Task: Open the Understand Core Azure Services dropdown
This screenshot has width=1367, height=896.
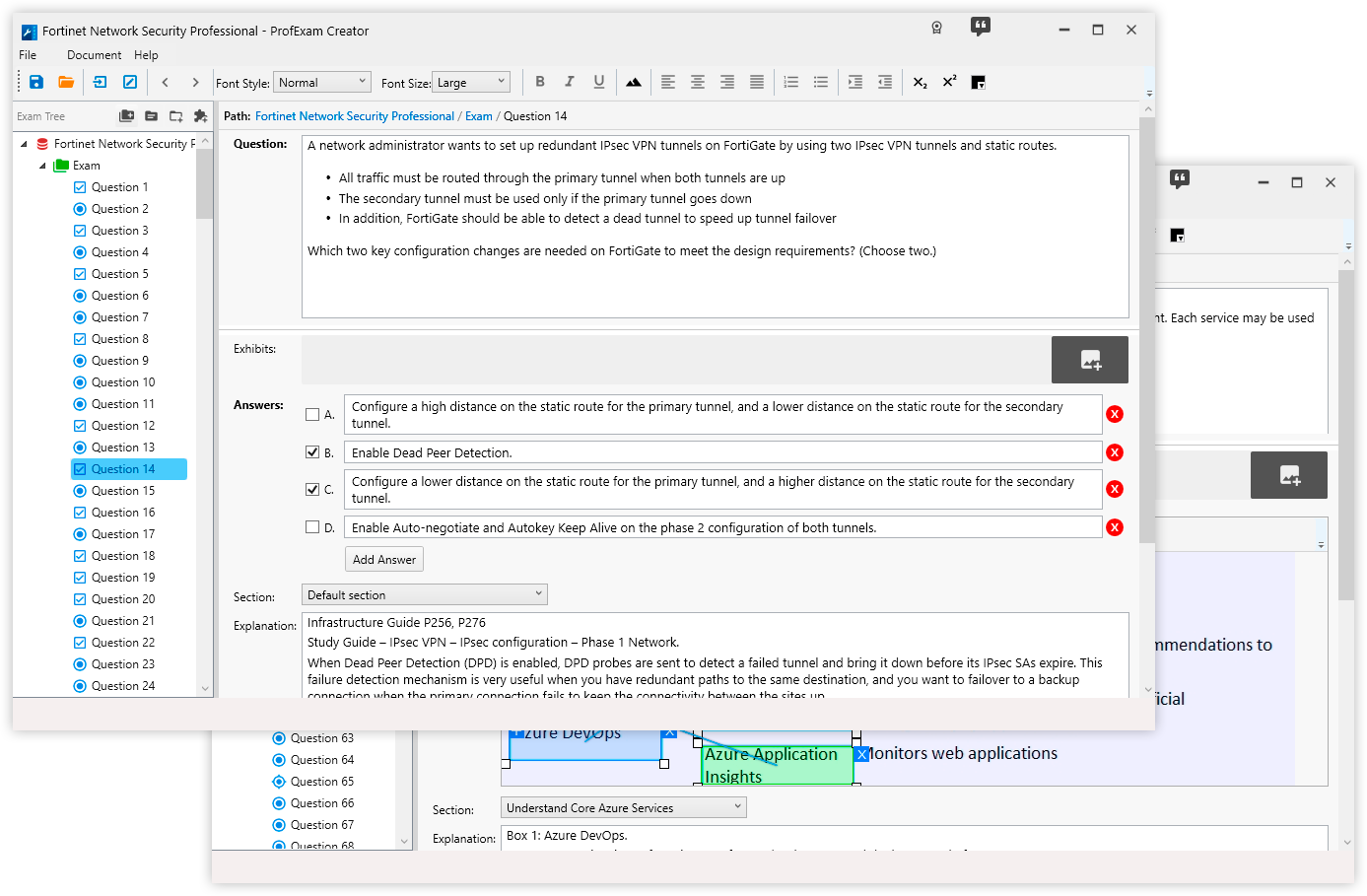Action: coord(624,807)
